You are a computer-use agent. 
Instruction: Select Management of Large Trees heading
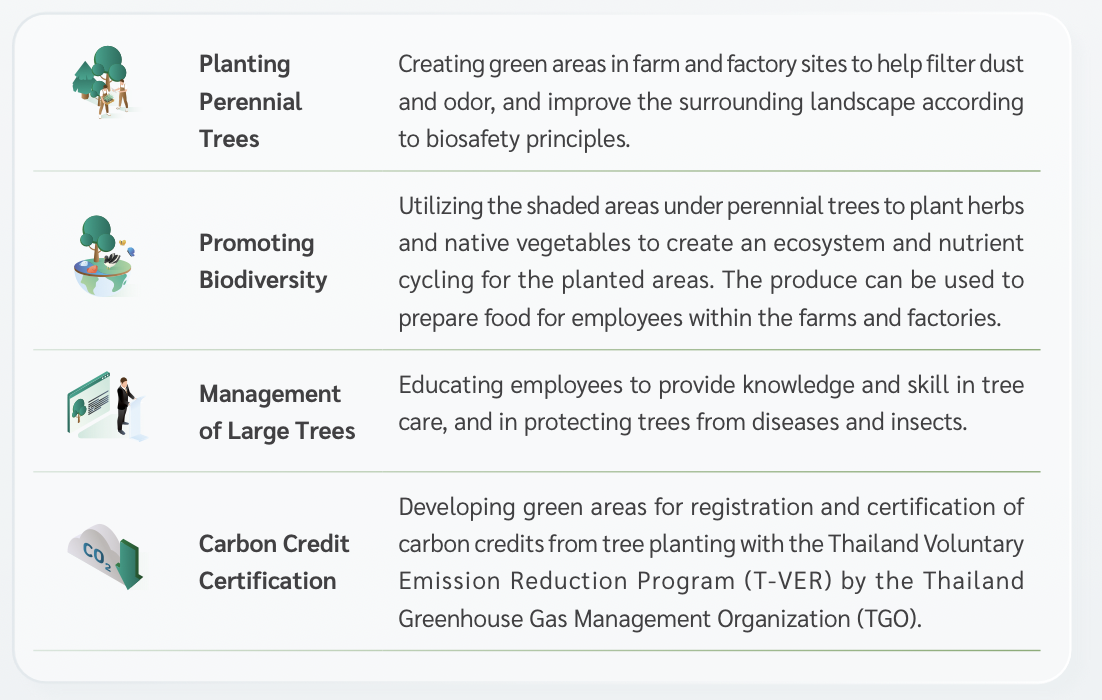point(277,412)
